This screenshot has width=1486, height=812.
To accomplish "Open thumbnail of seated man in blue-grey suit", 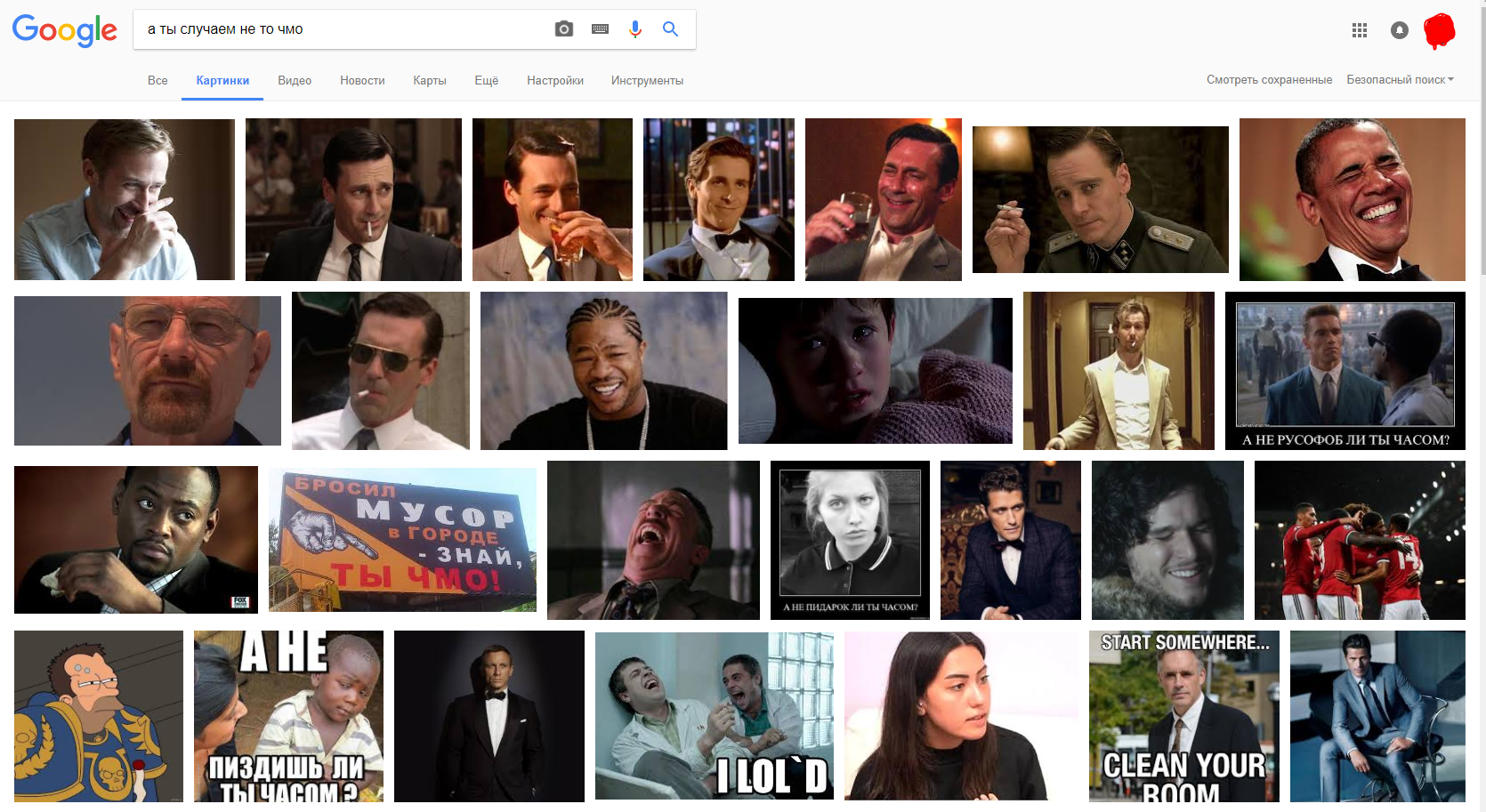I will (1377, 716).
